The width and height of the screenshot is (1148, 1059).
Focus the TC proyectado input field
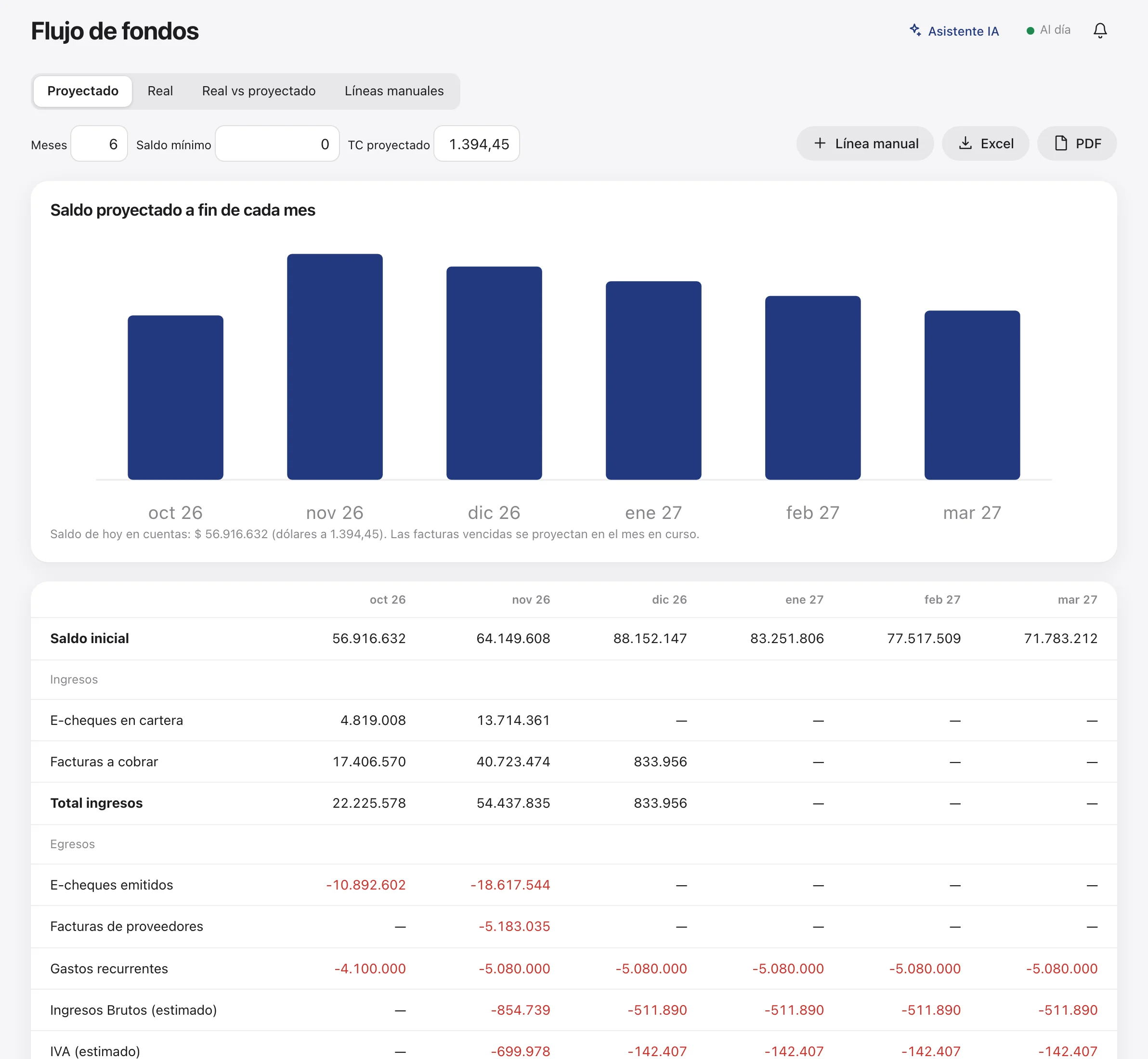pyautogui.click(x=476, y=144)
